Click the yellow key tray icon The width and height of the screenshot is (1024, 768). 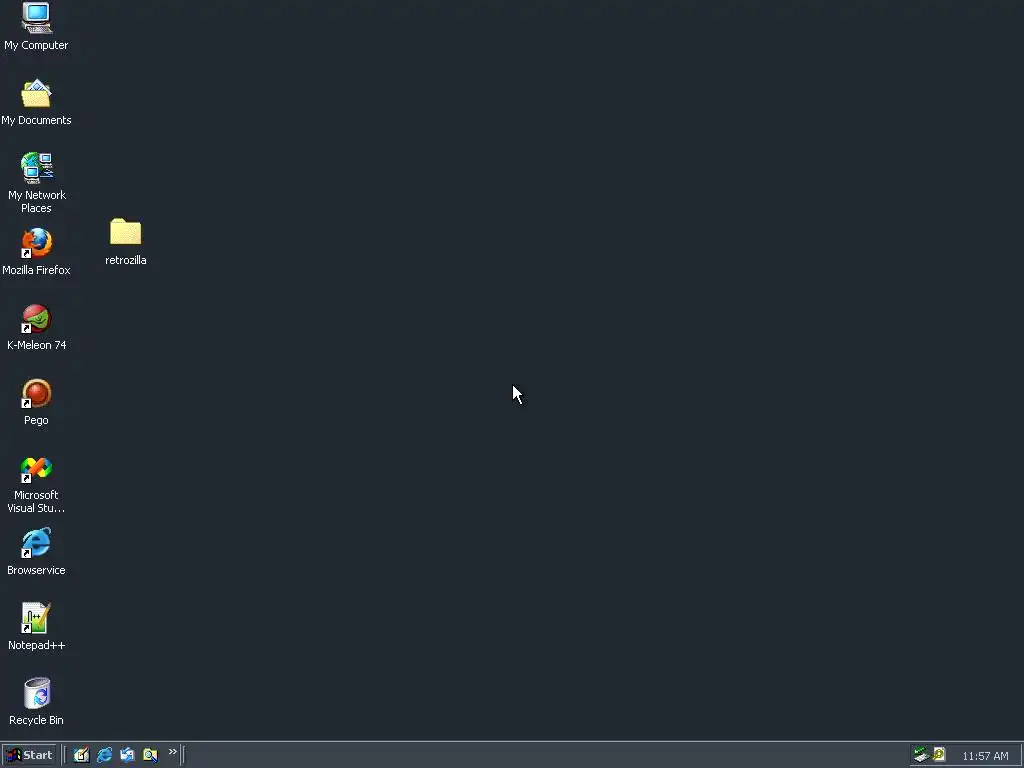pyautogui.click(x=939, y=754)
